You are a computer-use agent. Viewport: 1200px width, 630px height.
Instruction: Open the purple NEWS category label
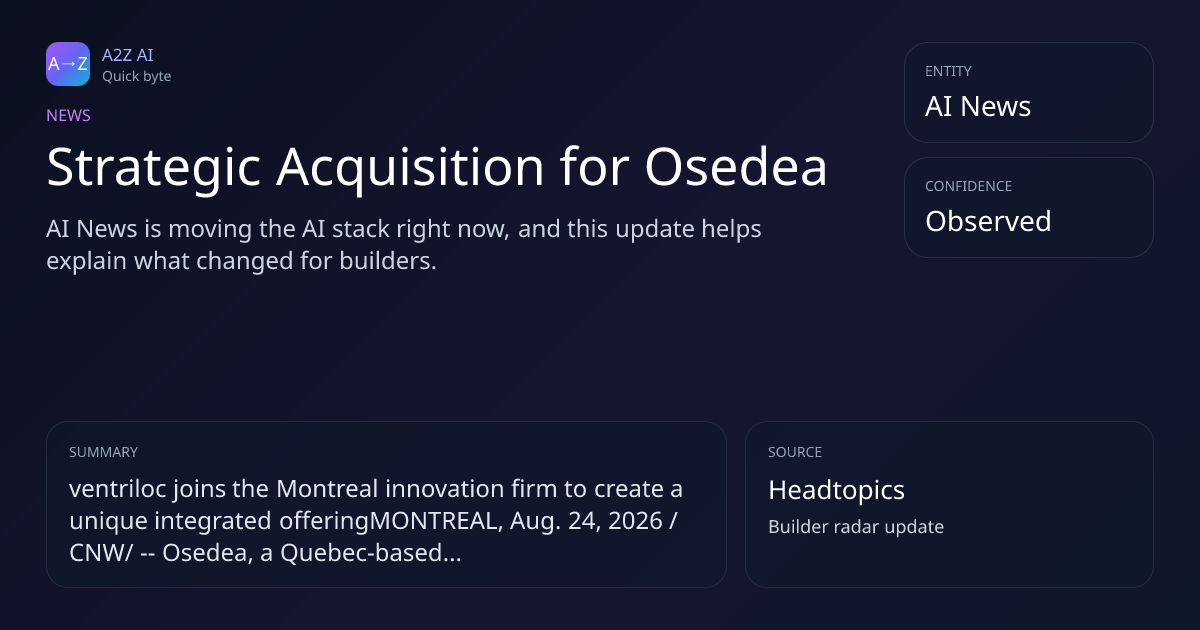coord(68,115)
